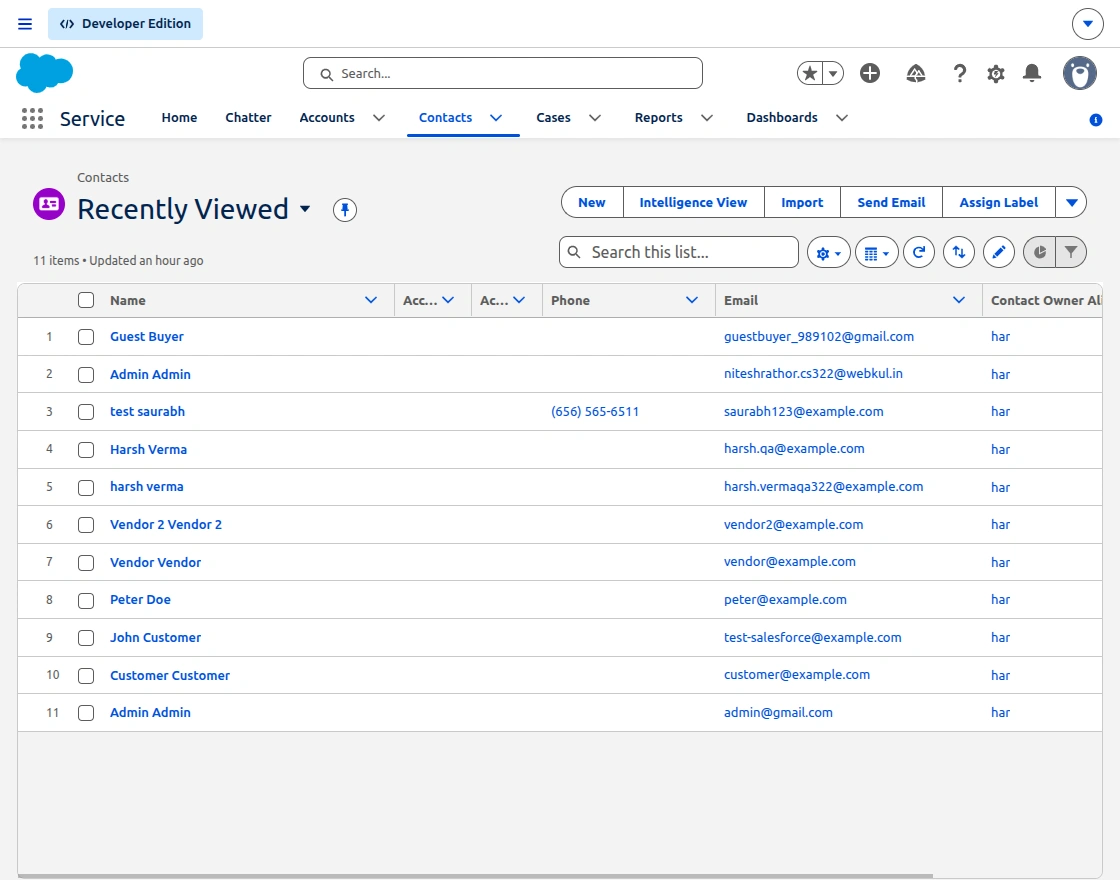Click the blue info icon at right
This screenshot has width=1120, height=880.
point(1096,120)
